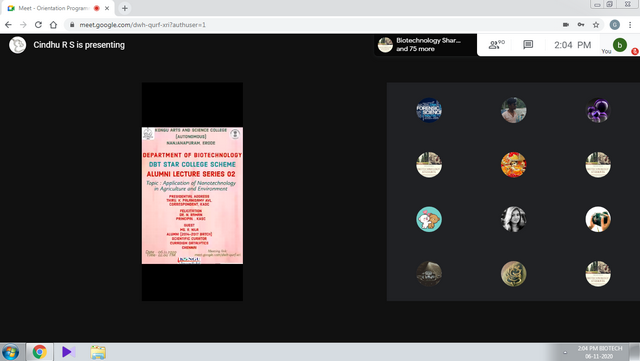
Task: Open the file explorer folder in taskbar
Action: (x=98, y=352)
